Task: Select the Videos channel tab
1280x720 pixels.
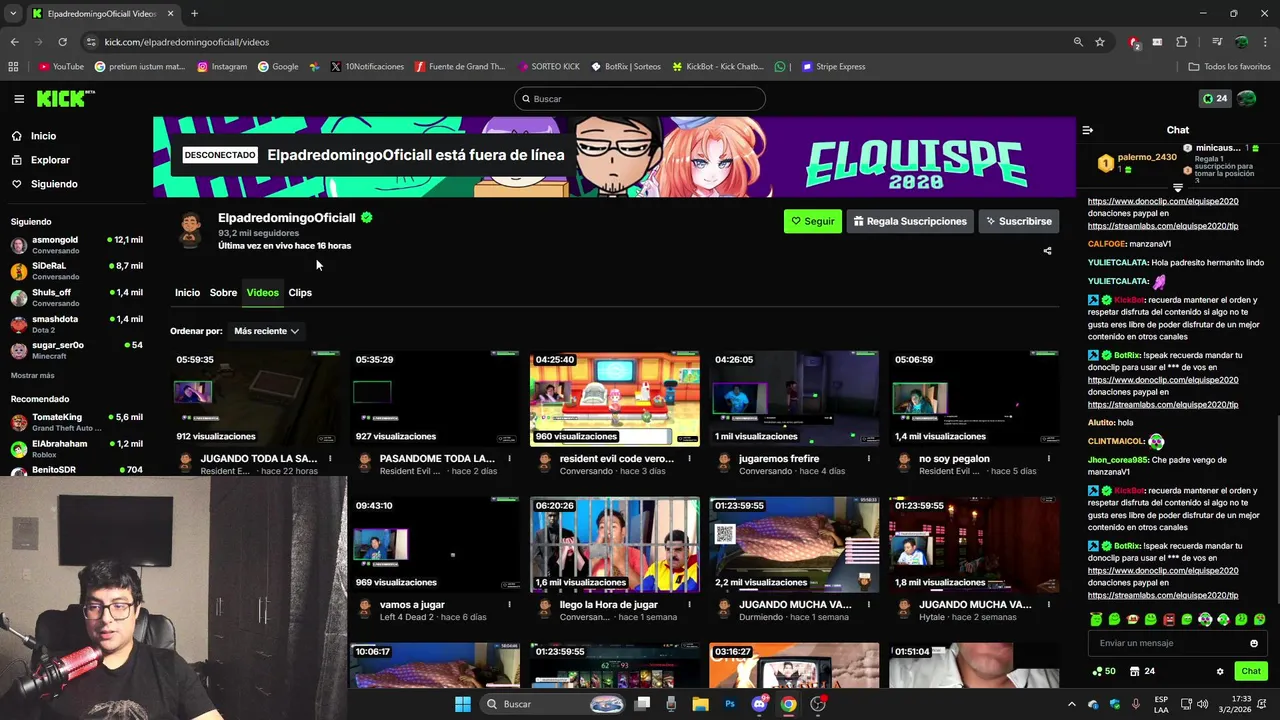Action: point(262,293)
